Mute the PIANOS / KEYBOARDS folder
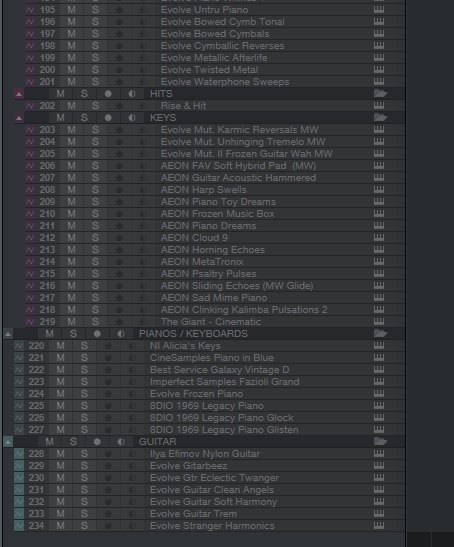The height and width of the screenshot is (547, 454). (x=50, y=334)
